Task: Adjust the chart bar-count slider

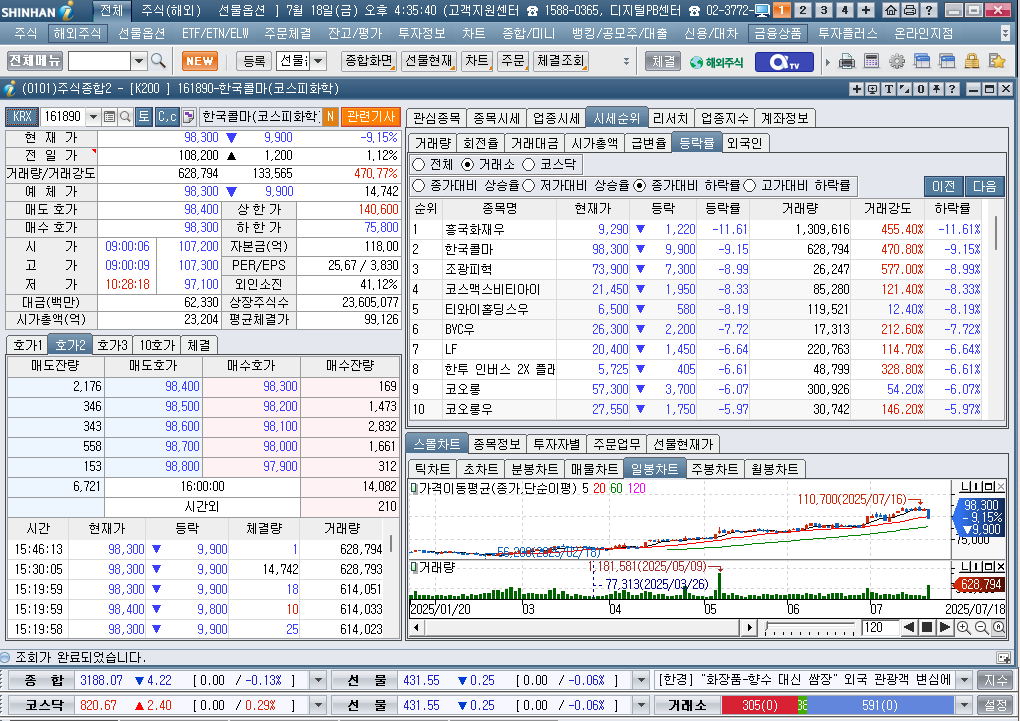Action: pos(810,628)
